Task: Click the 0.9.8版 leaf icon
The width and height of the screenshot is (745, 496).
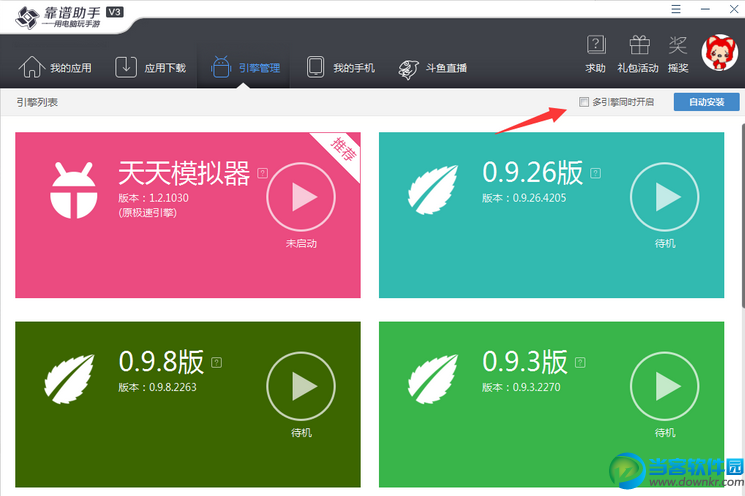Action: [69, 379]
